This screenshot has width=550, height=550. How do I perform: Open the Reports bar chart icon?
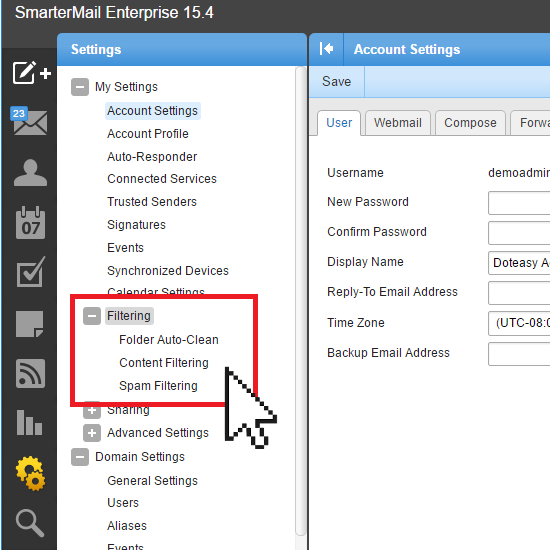coord(29,422)
